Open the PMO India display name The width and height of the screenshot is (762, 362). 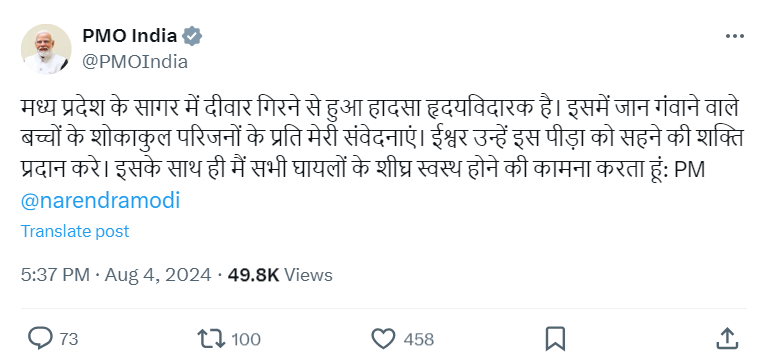tap(129, 35)
